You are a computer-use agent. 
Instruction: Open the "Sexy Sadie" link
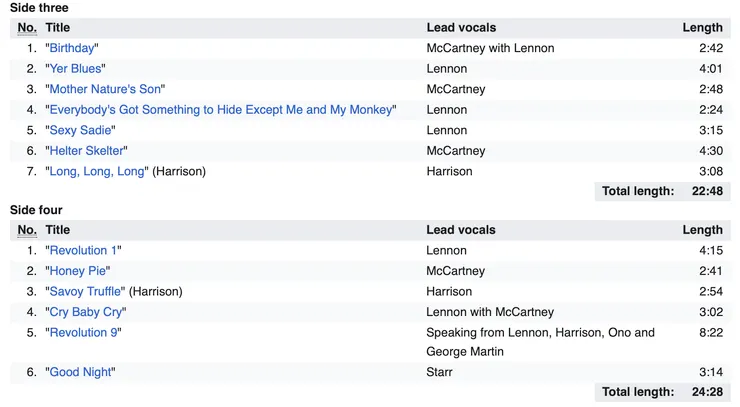82,130
